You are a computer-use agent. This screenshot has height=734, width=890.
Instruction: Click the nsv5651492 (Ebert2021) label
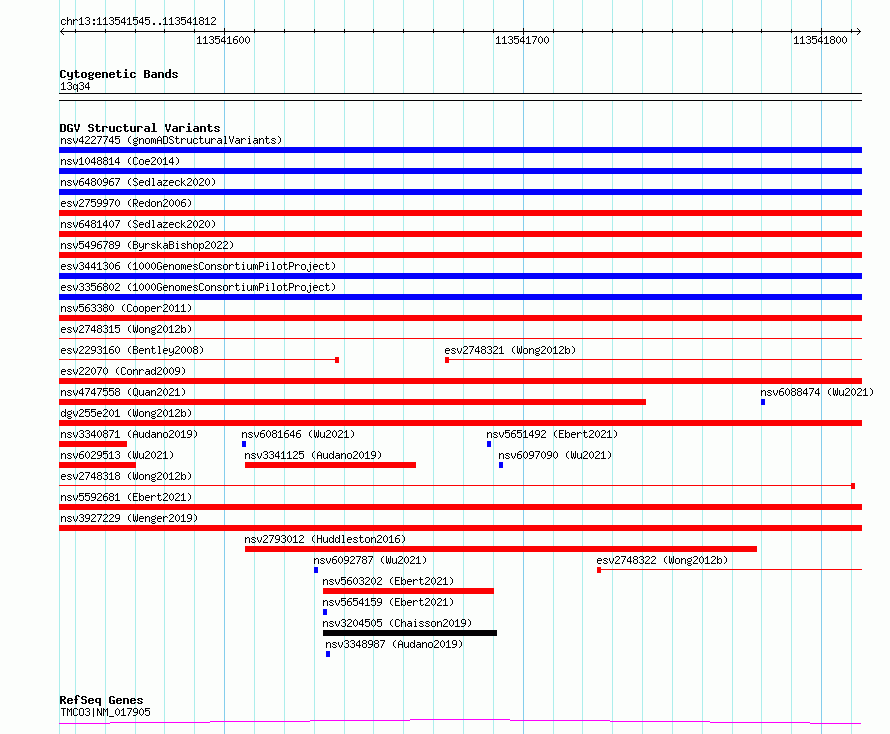(552, 434)
